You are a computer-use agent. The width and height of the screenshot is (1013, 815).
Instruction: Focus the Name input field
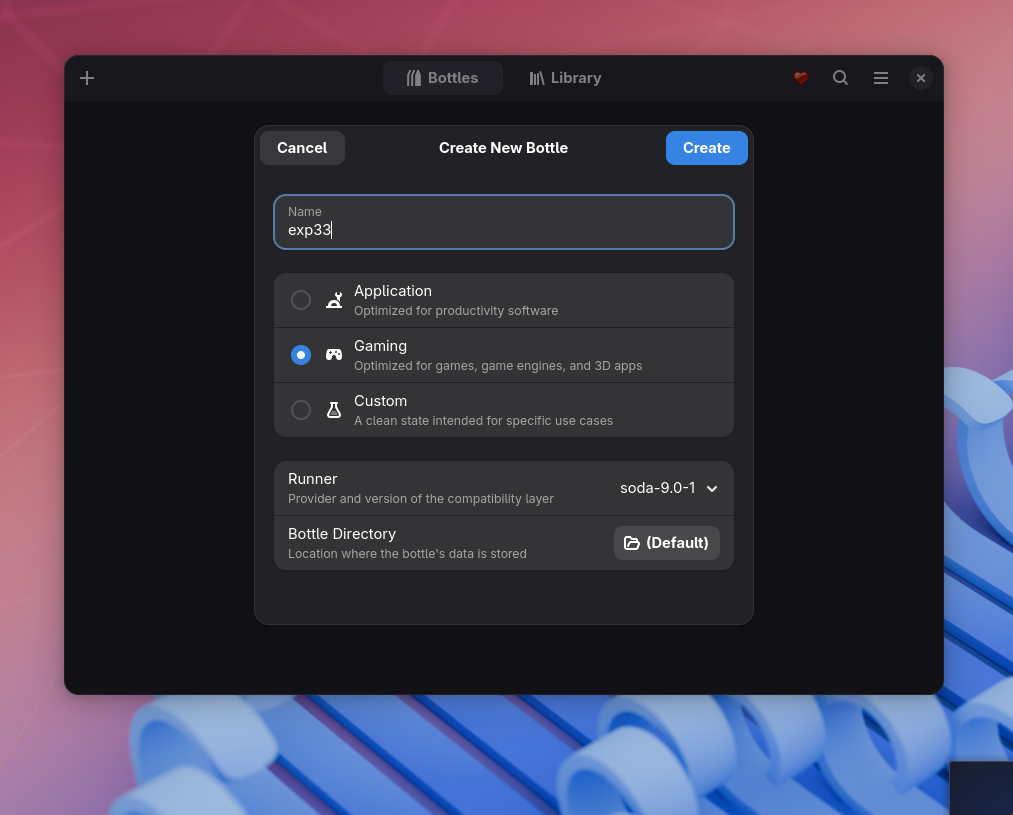point(504,222)
